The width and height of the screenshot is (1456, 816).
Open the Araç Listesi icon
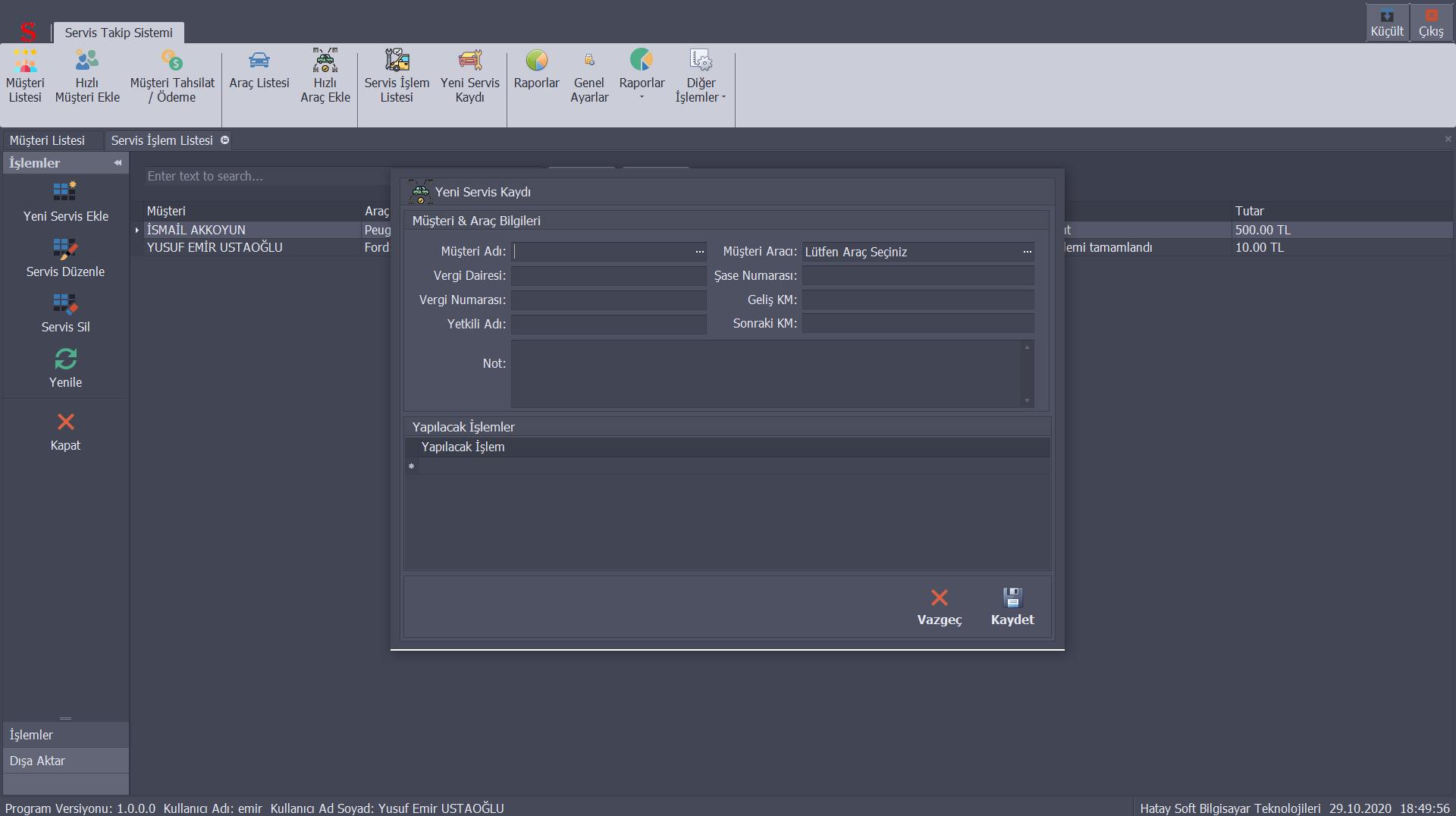pos(259,70)
